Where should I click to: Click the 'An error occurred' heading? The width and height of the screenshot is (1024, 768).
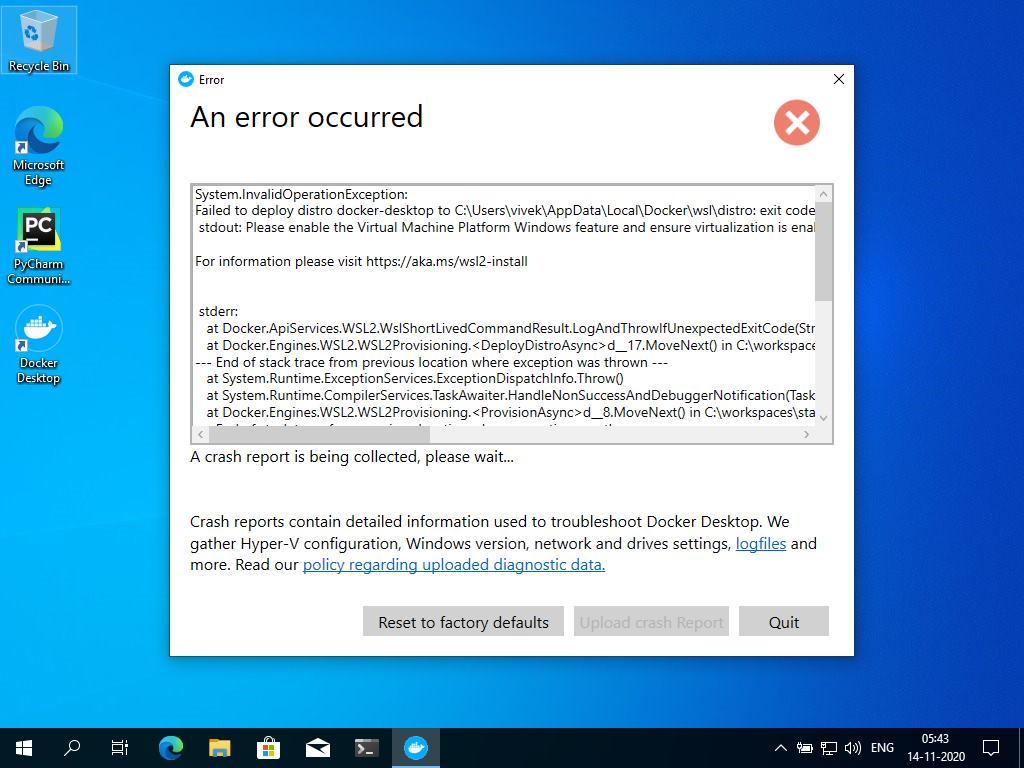(x=307, y=118)
